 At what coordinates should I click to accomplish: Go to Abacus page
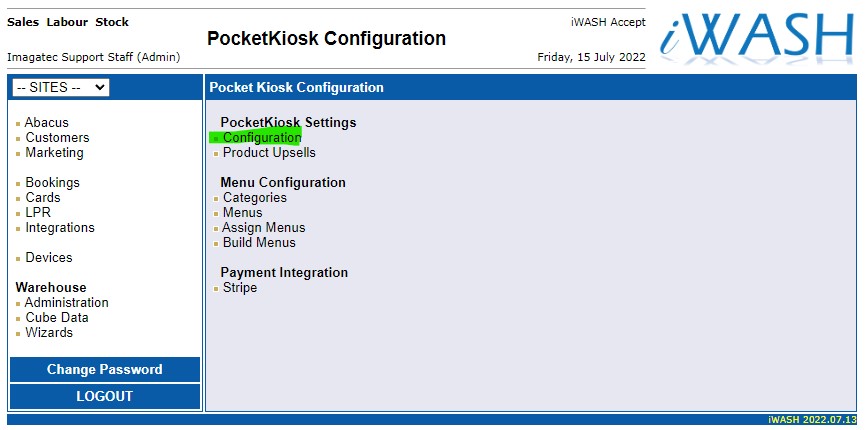coord(47,123)
